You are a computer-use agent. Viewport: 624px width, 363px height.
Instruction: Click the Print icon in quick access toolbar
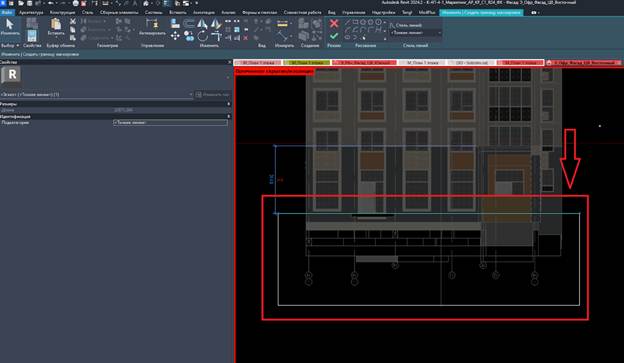76,3
